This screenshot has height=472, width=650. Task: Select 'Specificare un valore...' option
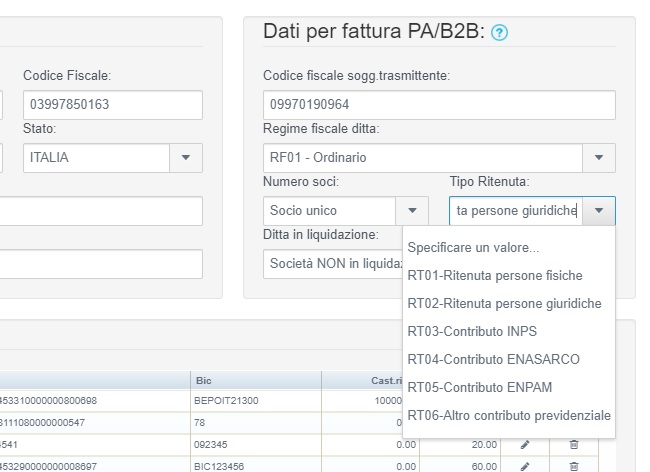tap(473, 247)
